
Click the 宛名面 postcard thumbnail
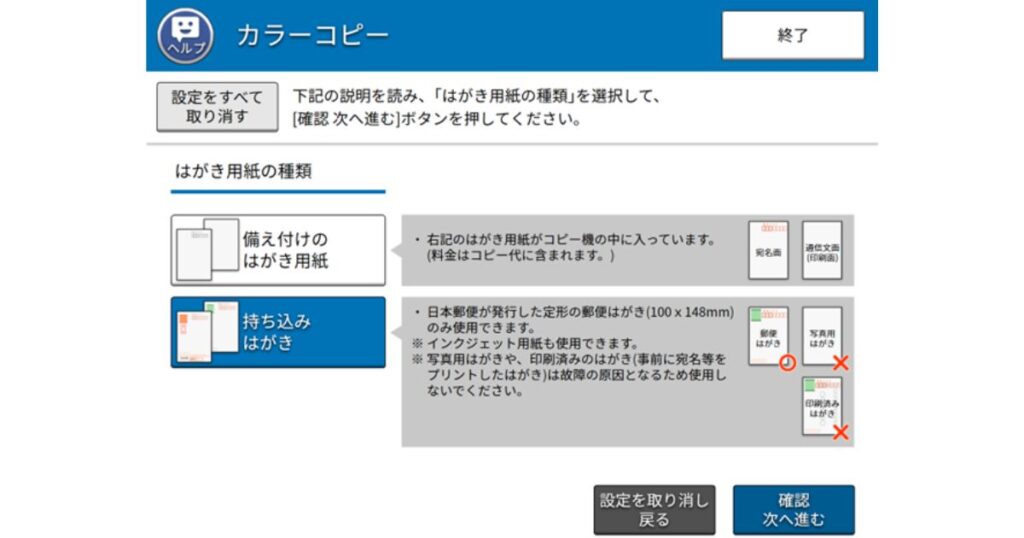[x=769, y=250]
